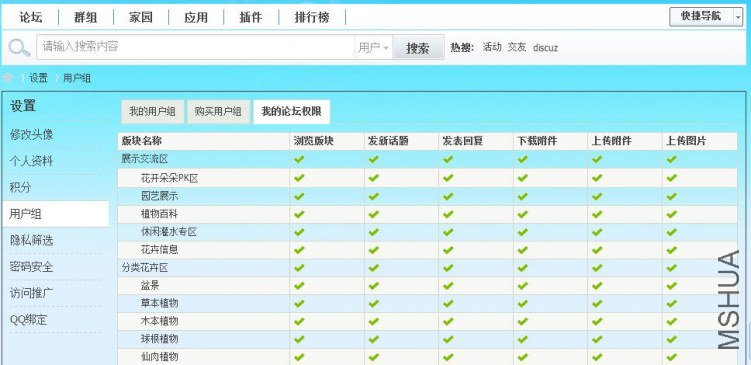The height and width of the screenshot is (365, 751).
Task: Click 上传图片 column header
Action: tap(686, 141)
